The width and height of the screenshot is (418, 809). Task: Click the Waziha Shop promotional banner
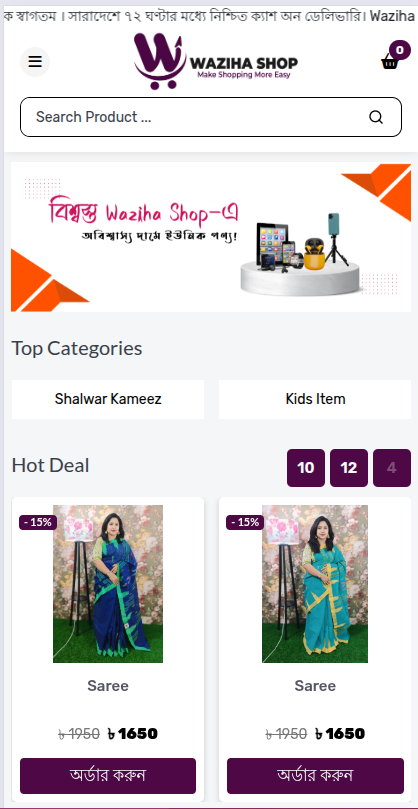[211, 237]
